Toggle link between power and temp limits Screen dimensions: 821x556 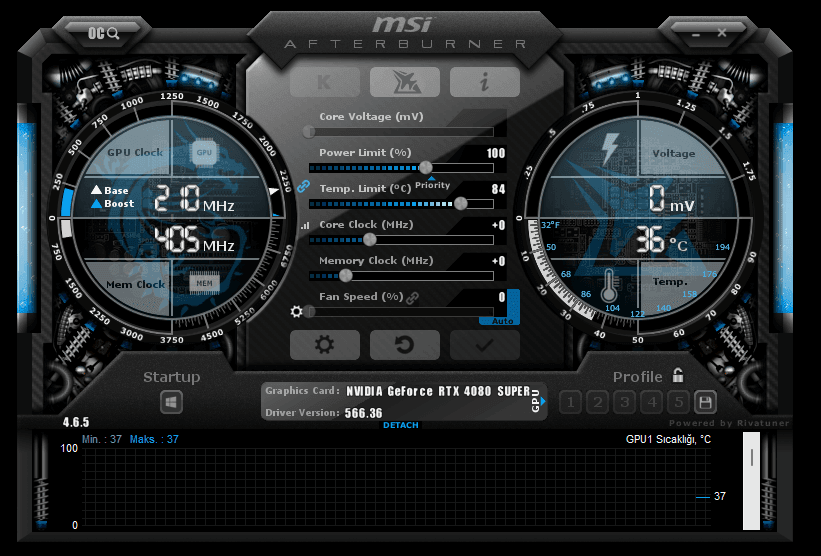click(304, 185)
